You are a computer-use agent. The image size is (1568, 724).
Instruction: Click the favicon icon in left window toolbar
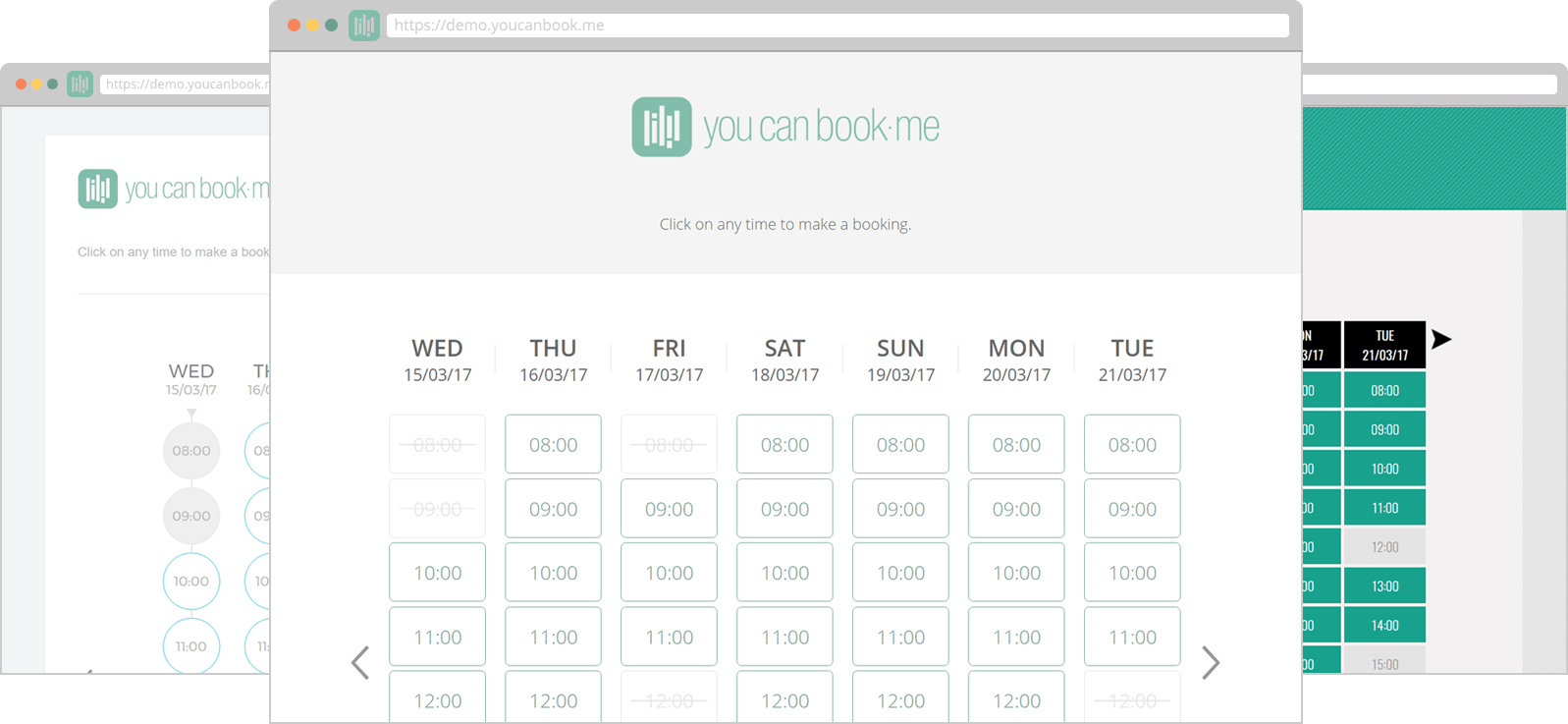pos(80,84)
